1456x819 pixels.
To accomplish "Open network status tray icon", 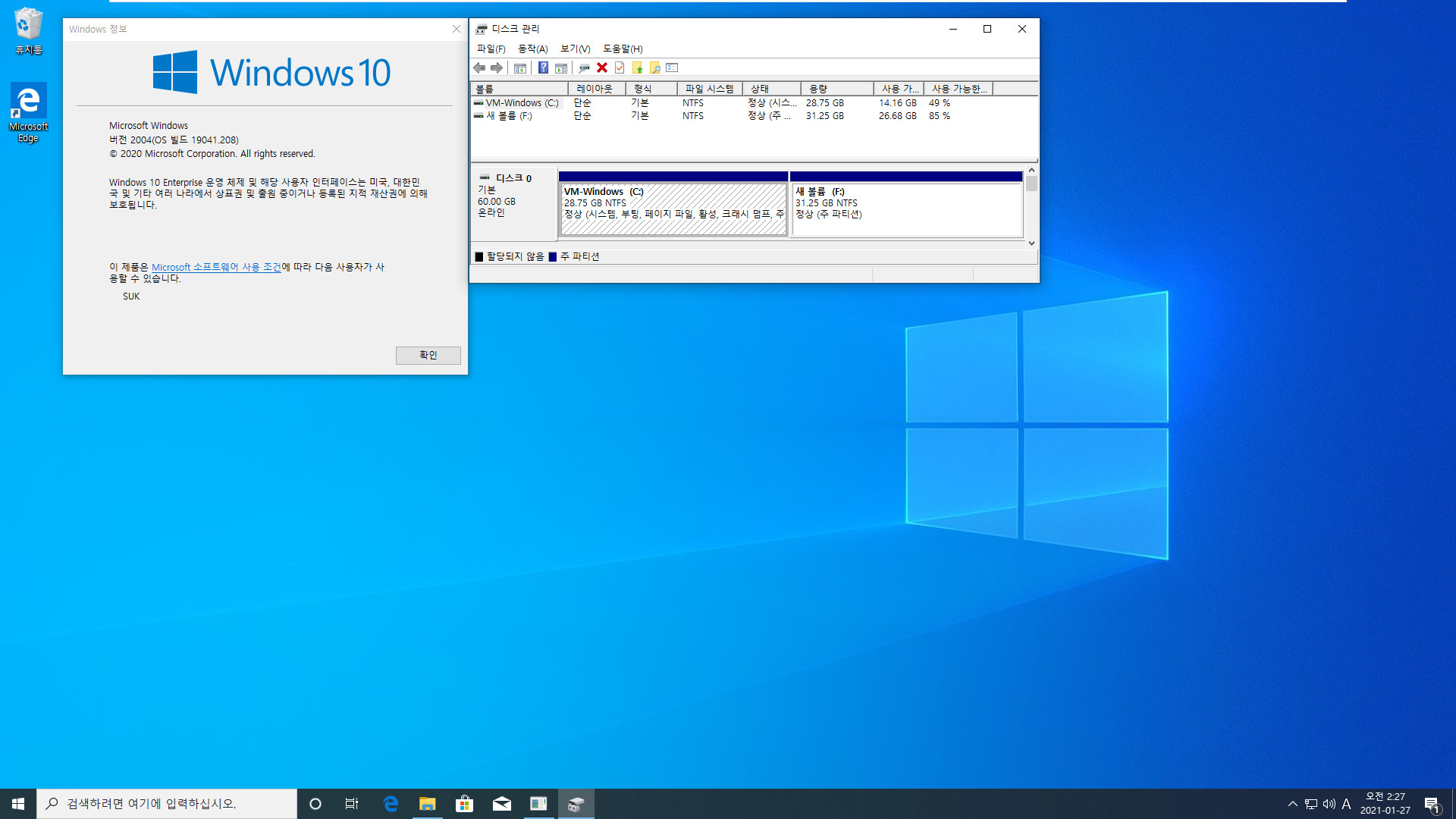I will point(1311,804).
